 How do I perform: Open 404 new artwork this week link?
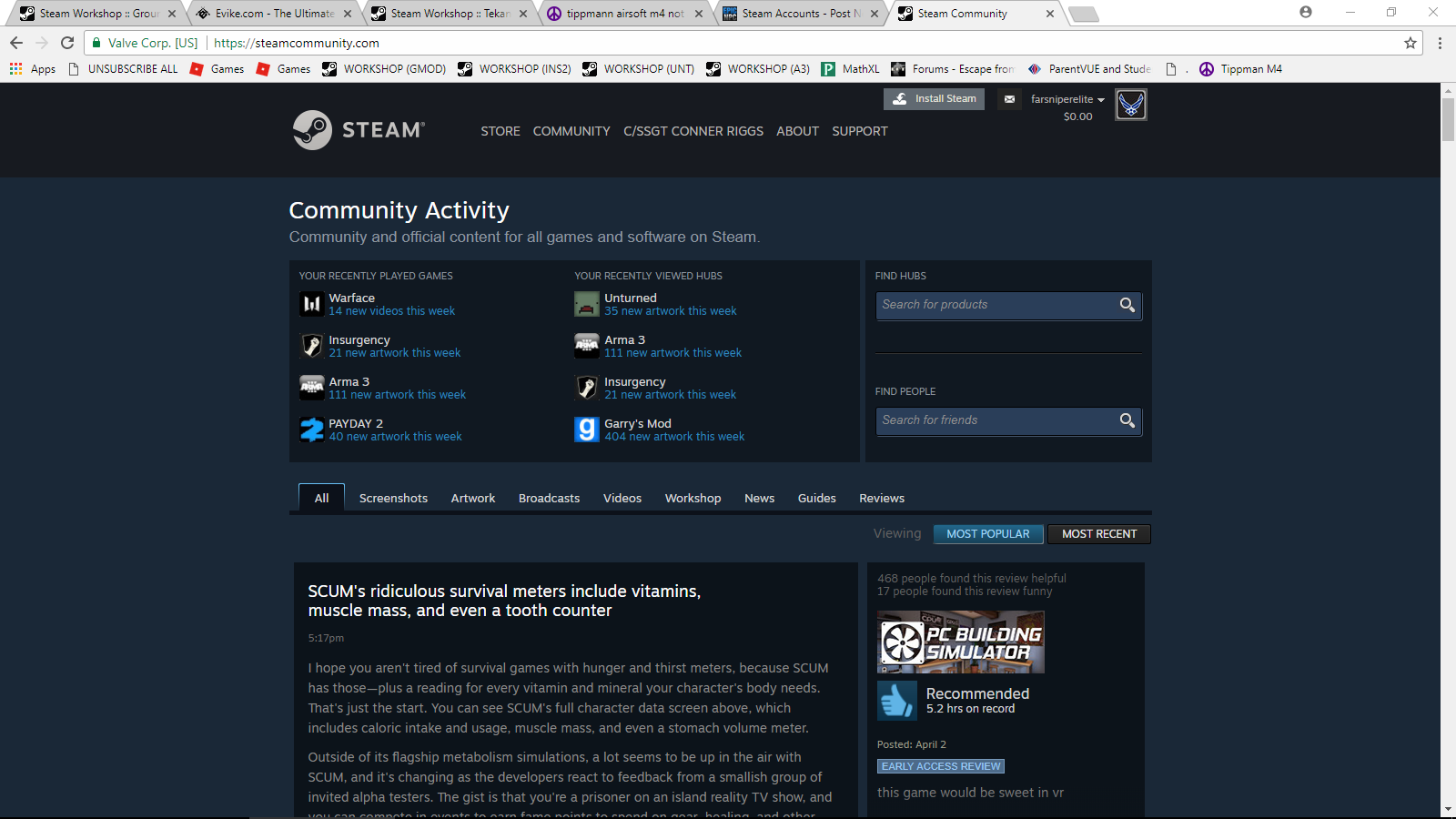click(x=674, y=437)
